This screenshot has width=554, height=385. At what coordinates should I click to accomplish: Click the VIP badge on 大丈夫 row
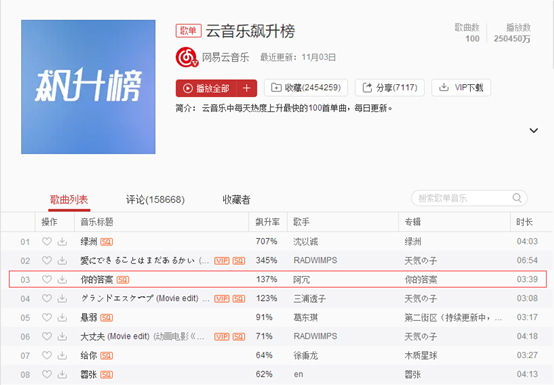(x=222, y=337)
